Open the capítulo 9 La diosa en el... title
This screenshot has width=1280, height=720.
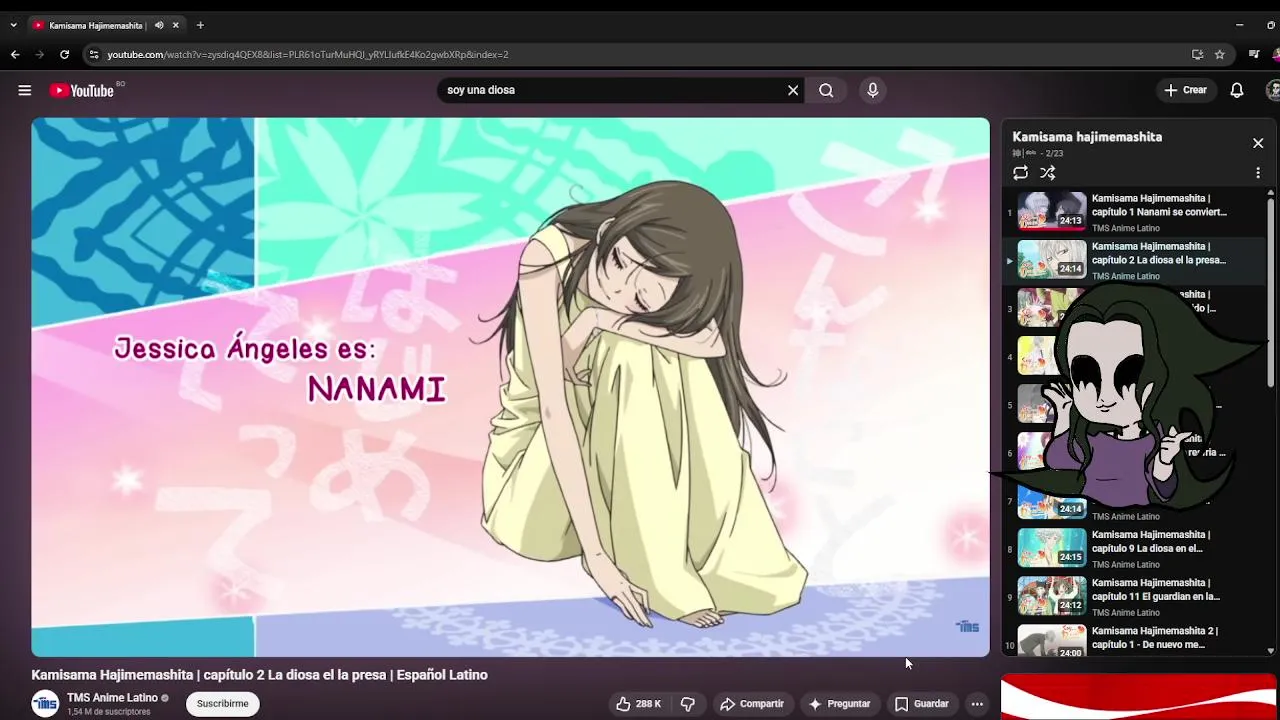(x=1151, y=541)
